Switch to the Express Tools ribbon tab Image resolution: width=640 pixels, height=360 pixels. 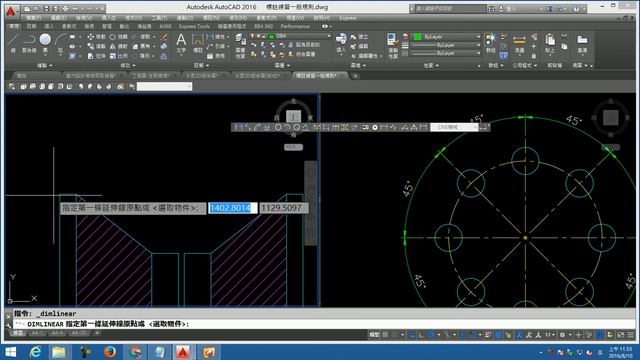click(x=194, y=26)
